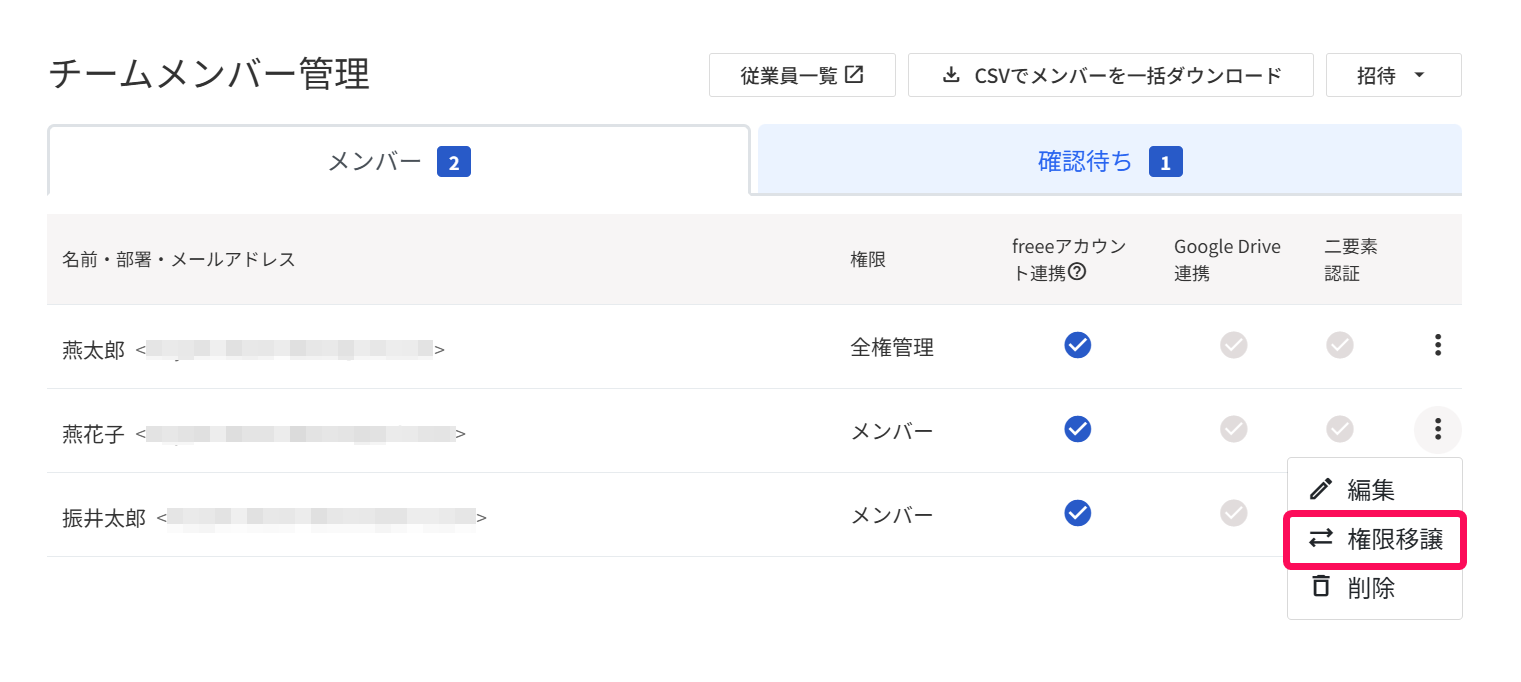Open the three-dot menu for 燕太郎
This screenshot has height=682, width=1521.
pos(1437,346)
